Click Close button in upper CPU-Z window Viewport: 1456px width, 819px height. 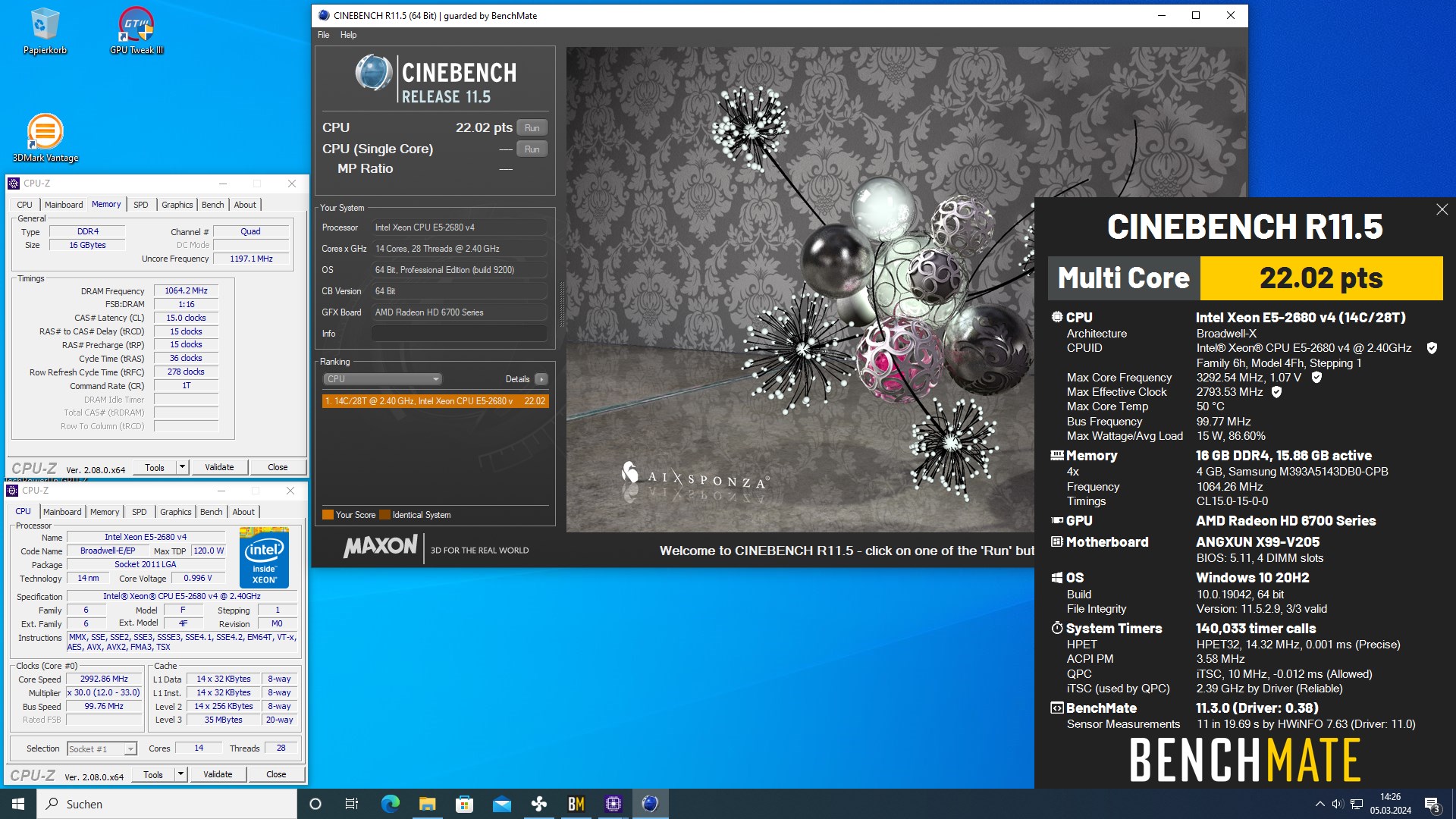(278, 467)
